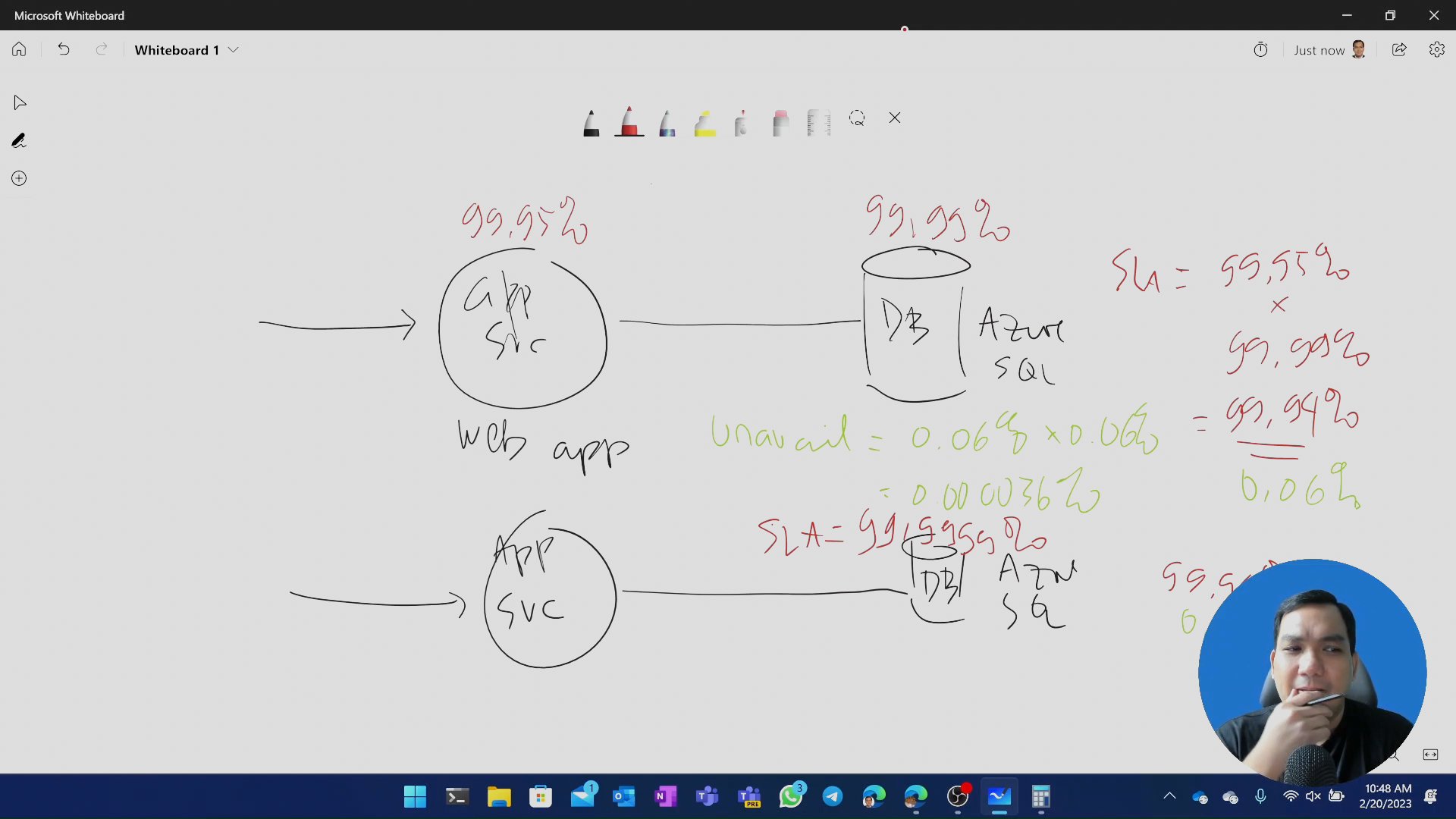
Task: Click the Just now save status
Action: (x=1319, y=50)
